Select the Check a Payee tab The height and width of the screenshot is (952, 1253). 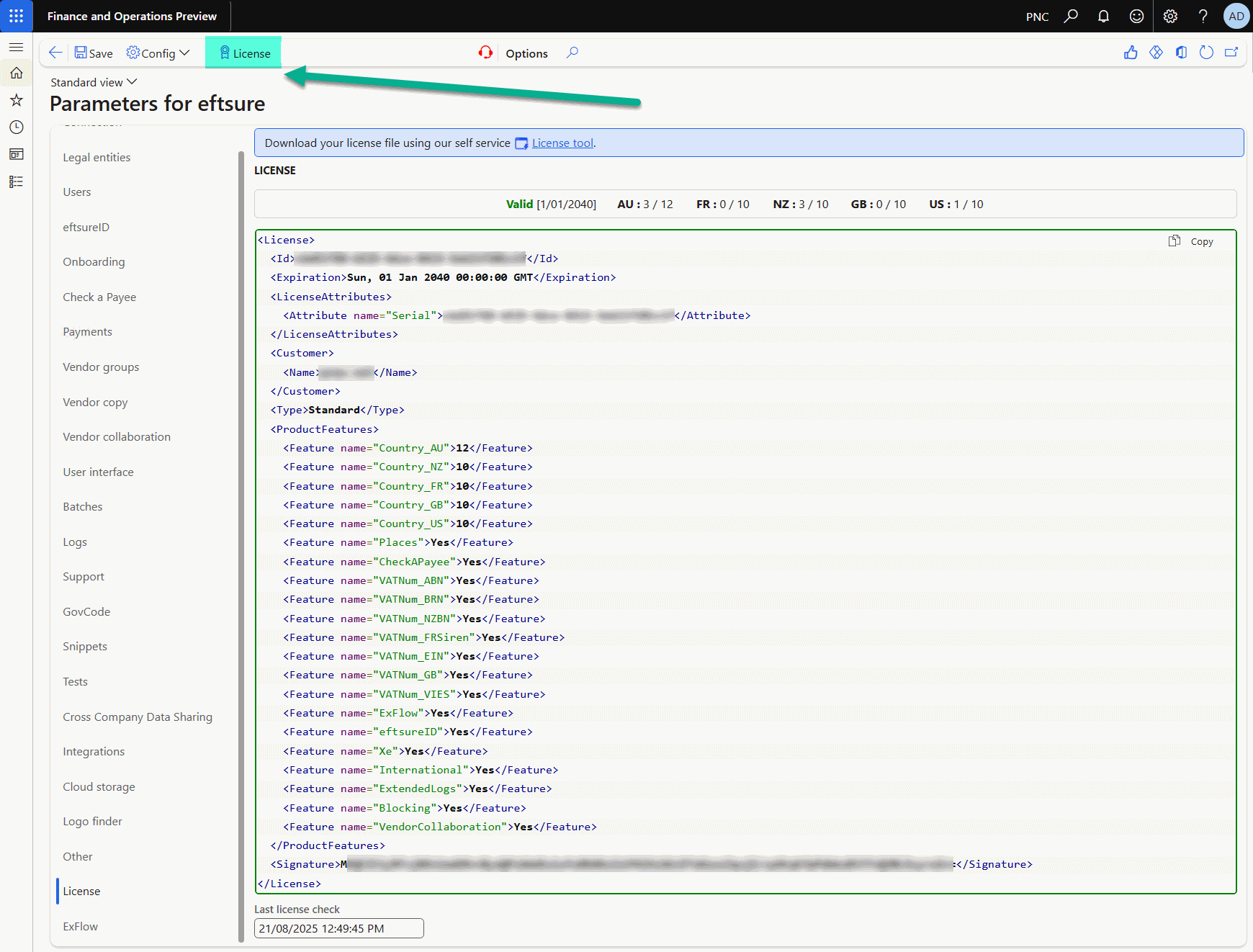pyautogui.click(x=99, y=297)
